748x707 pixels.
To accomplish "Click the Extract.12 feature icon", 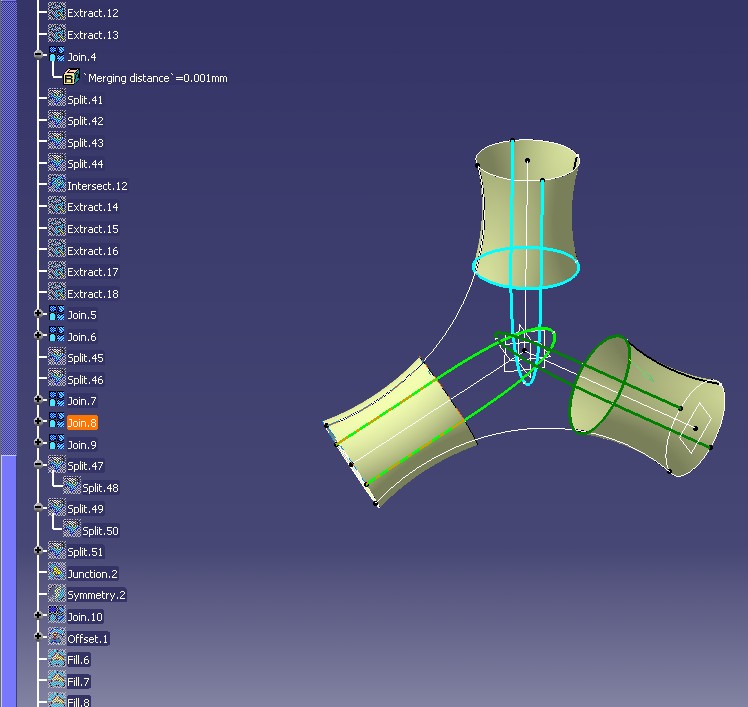I will click(x=57, y=11).
